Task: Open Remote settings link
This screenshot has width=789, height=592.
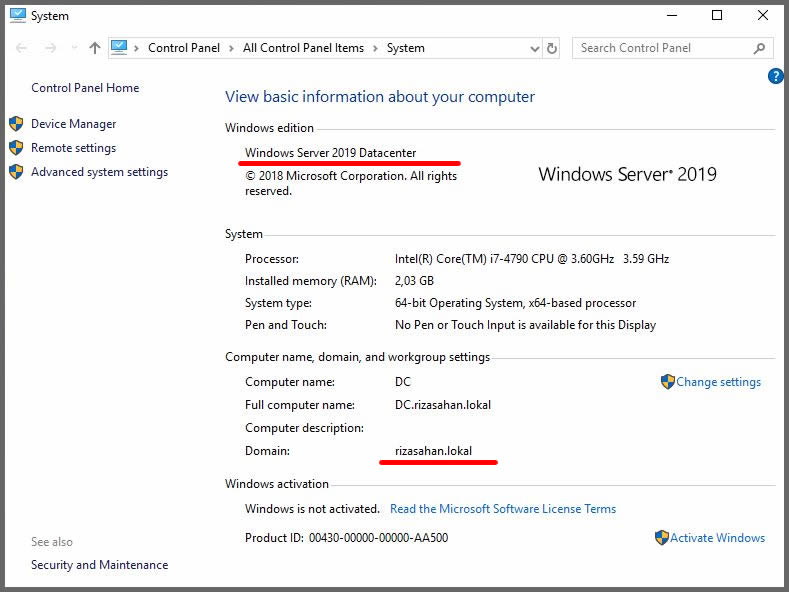Action: pyautogui.click(x=73, y=148)
